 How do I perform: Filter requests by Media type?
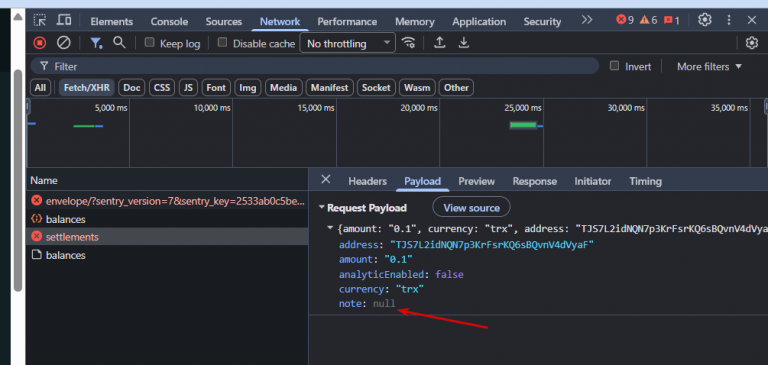[x=284, y=88]
